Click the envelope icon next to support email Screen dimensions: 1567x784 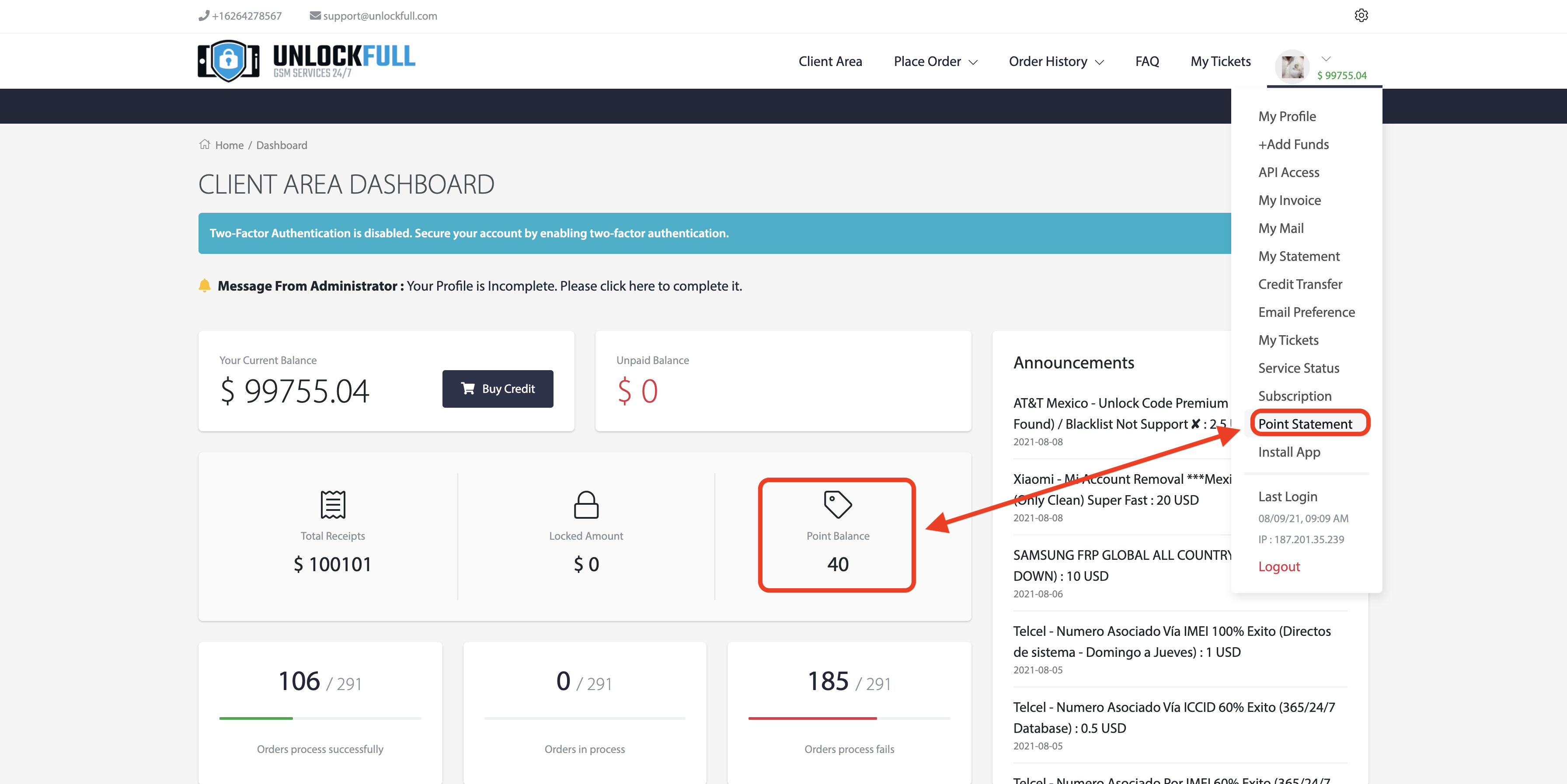click(315, 15)
